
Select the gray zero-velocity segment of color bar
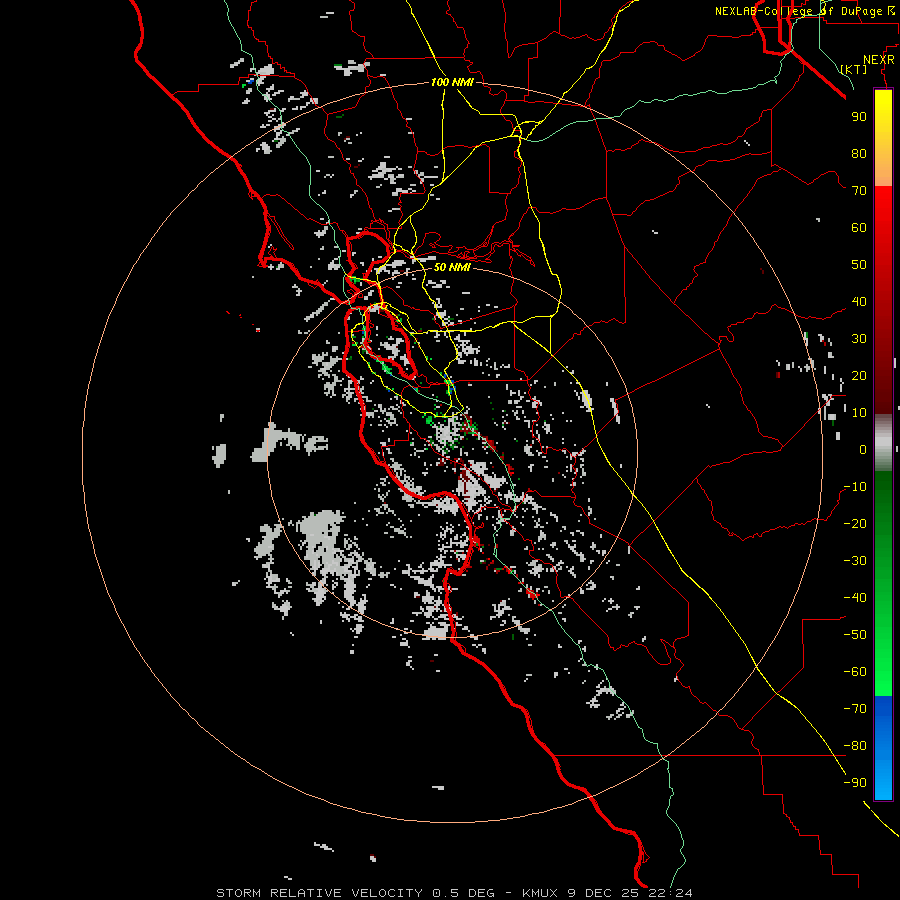pos(883,443)
